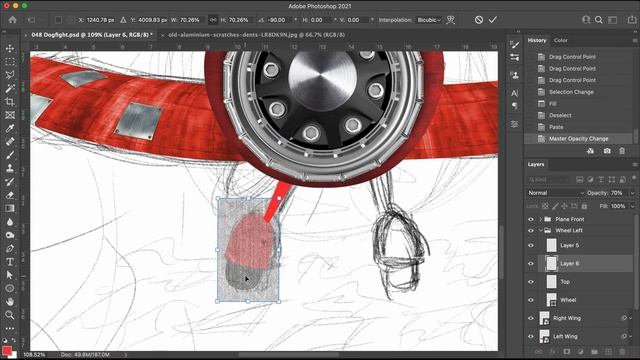Select the Gradient tool

[x=10, y=208]
